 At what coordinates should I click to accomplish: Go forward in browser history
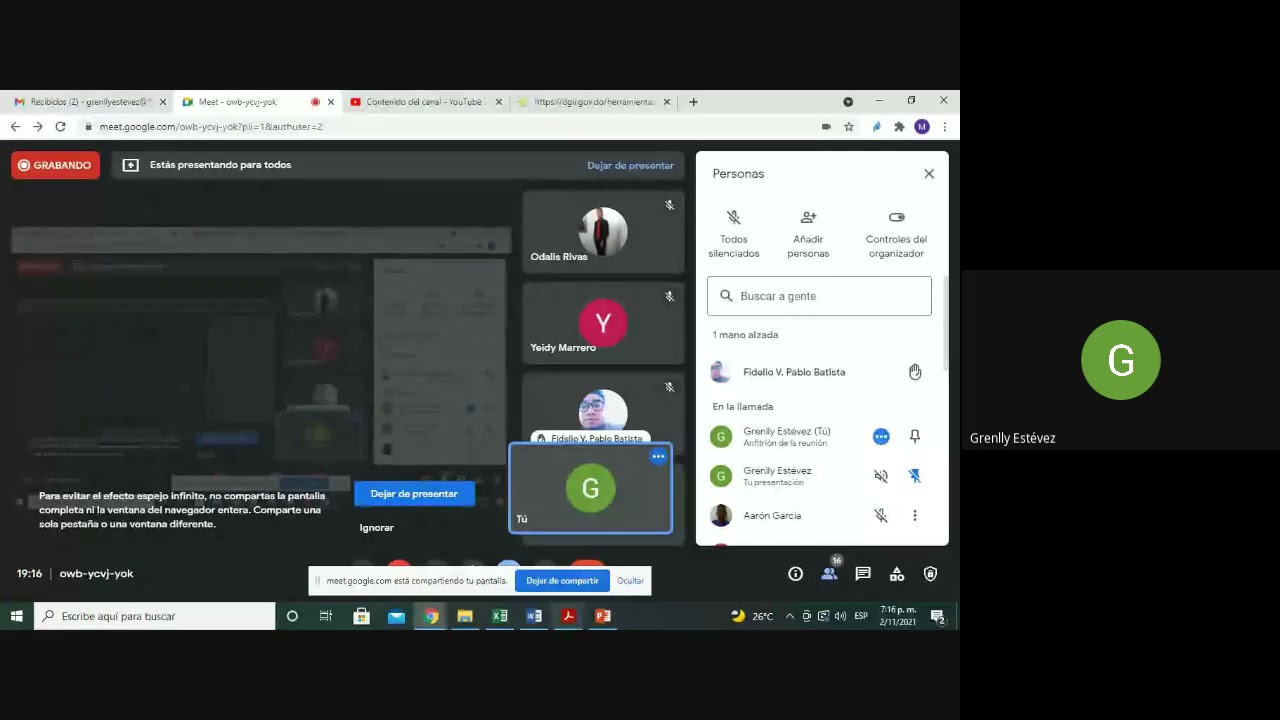[x=38, y=127]
